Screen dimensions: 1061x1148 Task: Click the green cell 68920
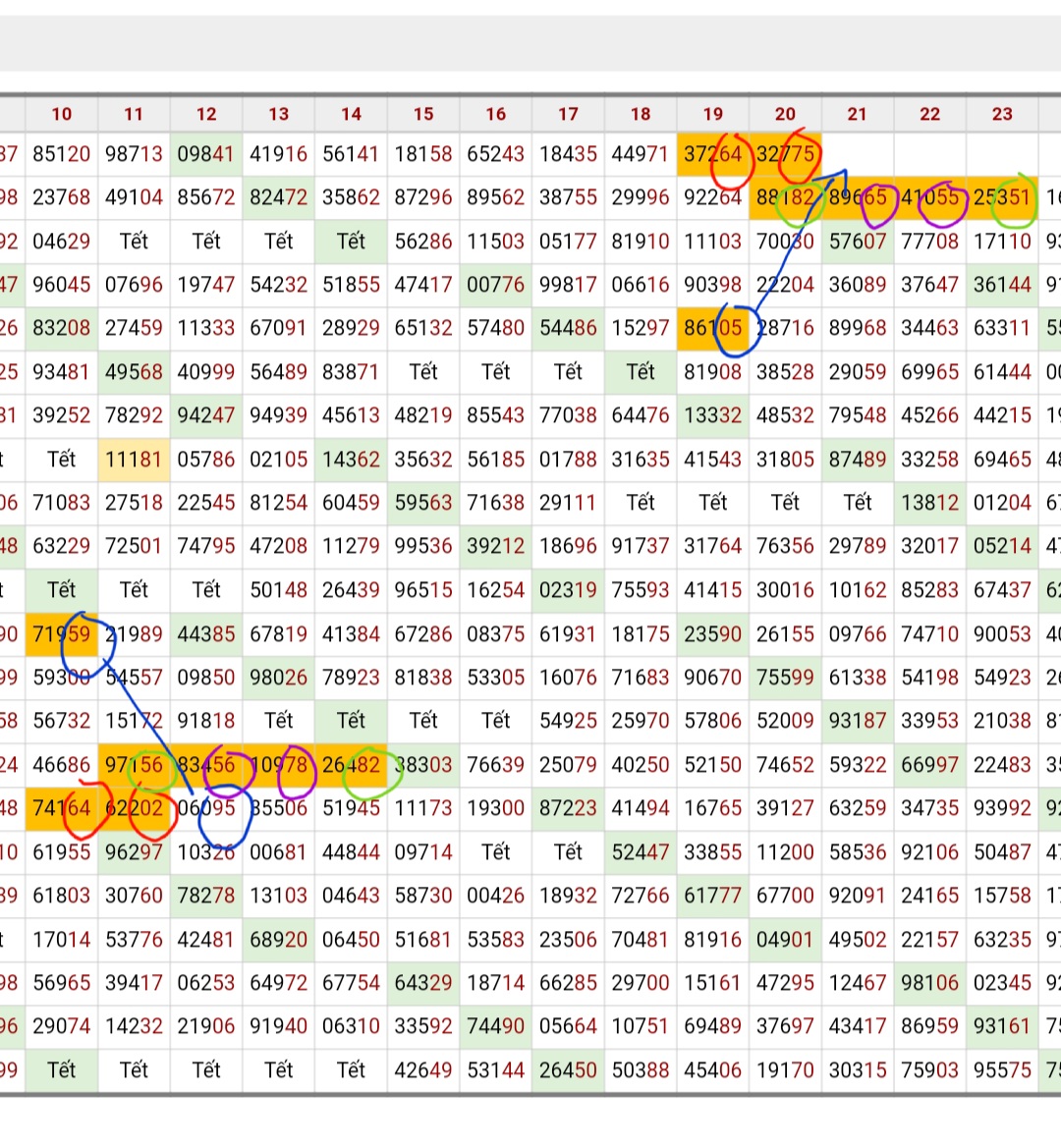coord(278,940)
